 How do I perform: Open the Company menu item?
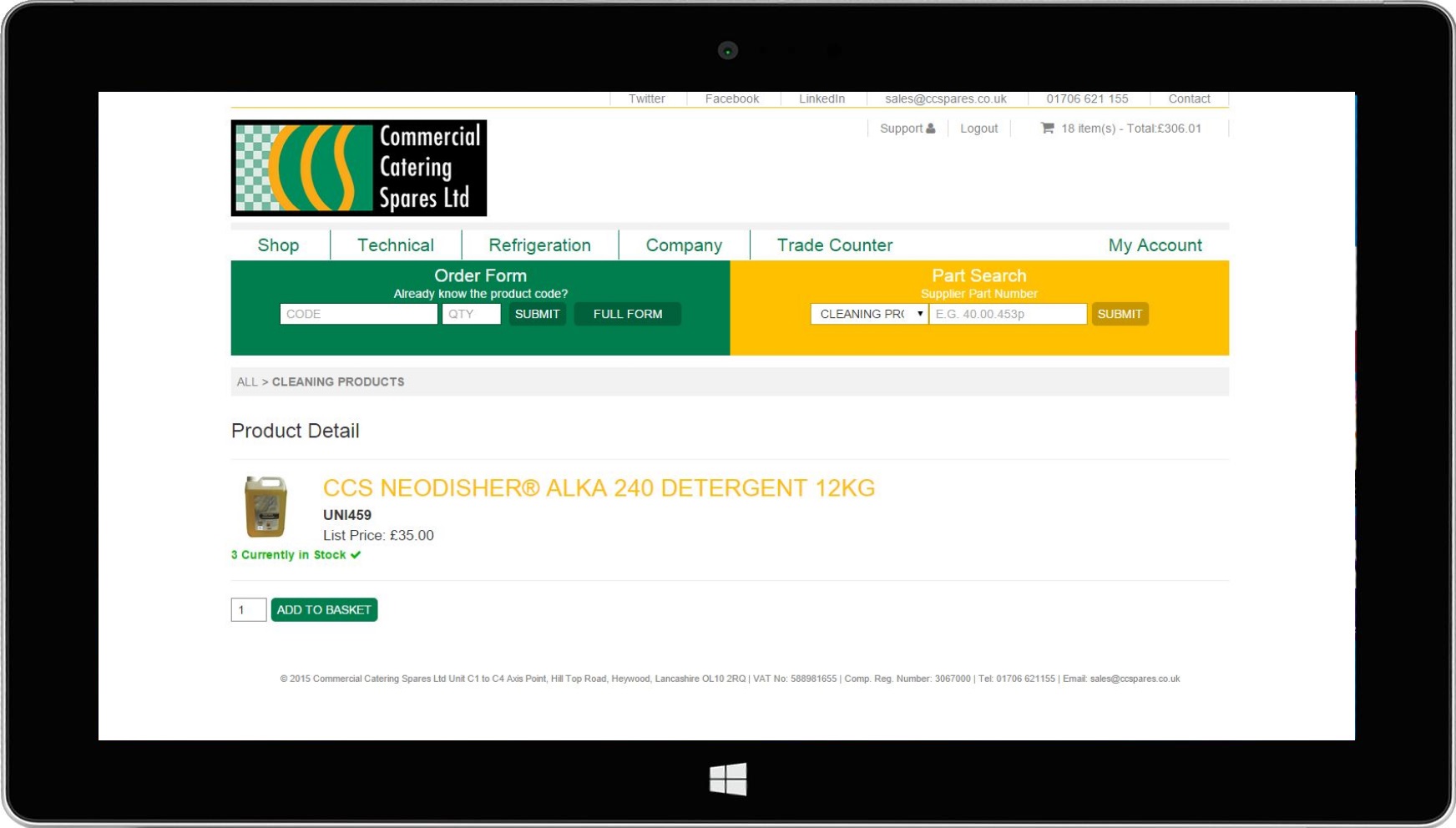click(684, 245)
